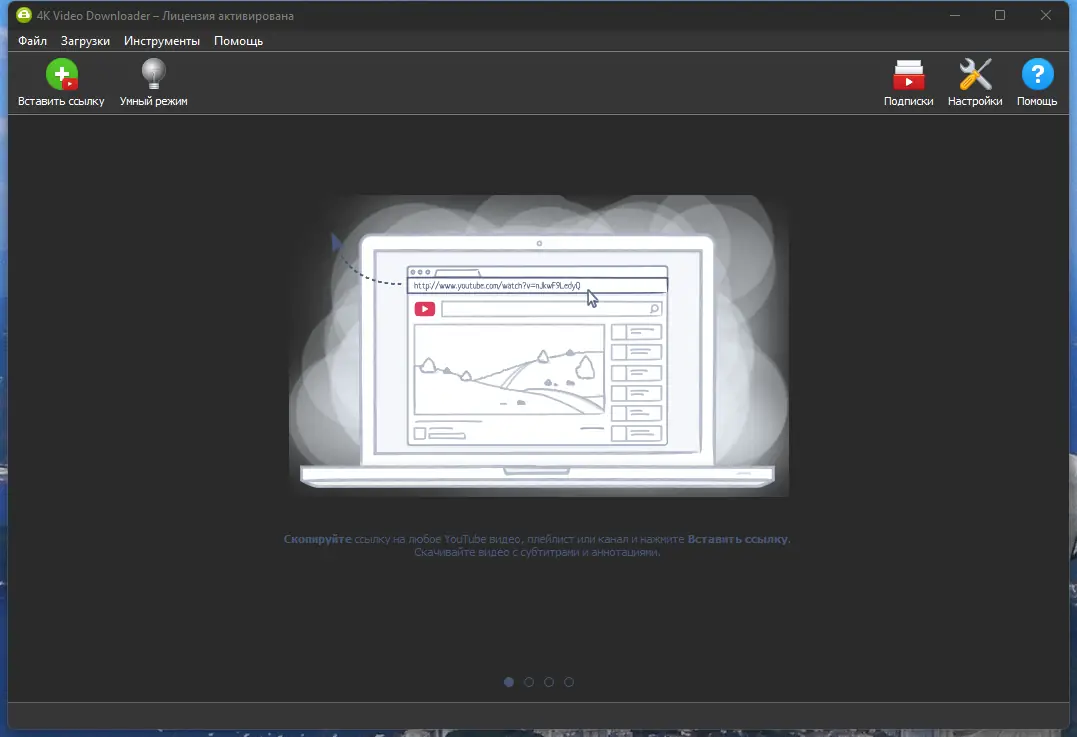Click the bold 'Скопируйте' hint text

317,539
